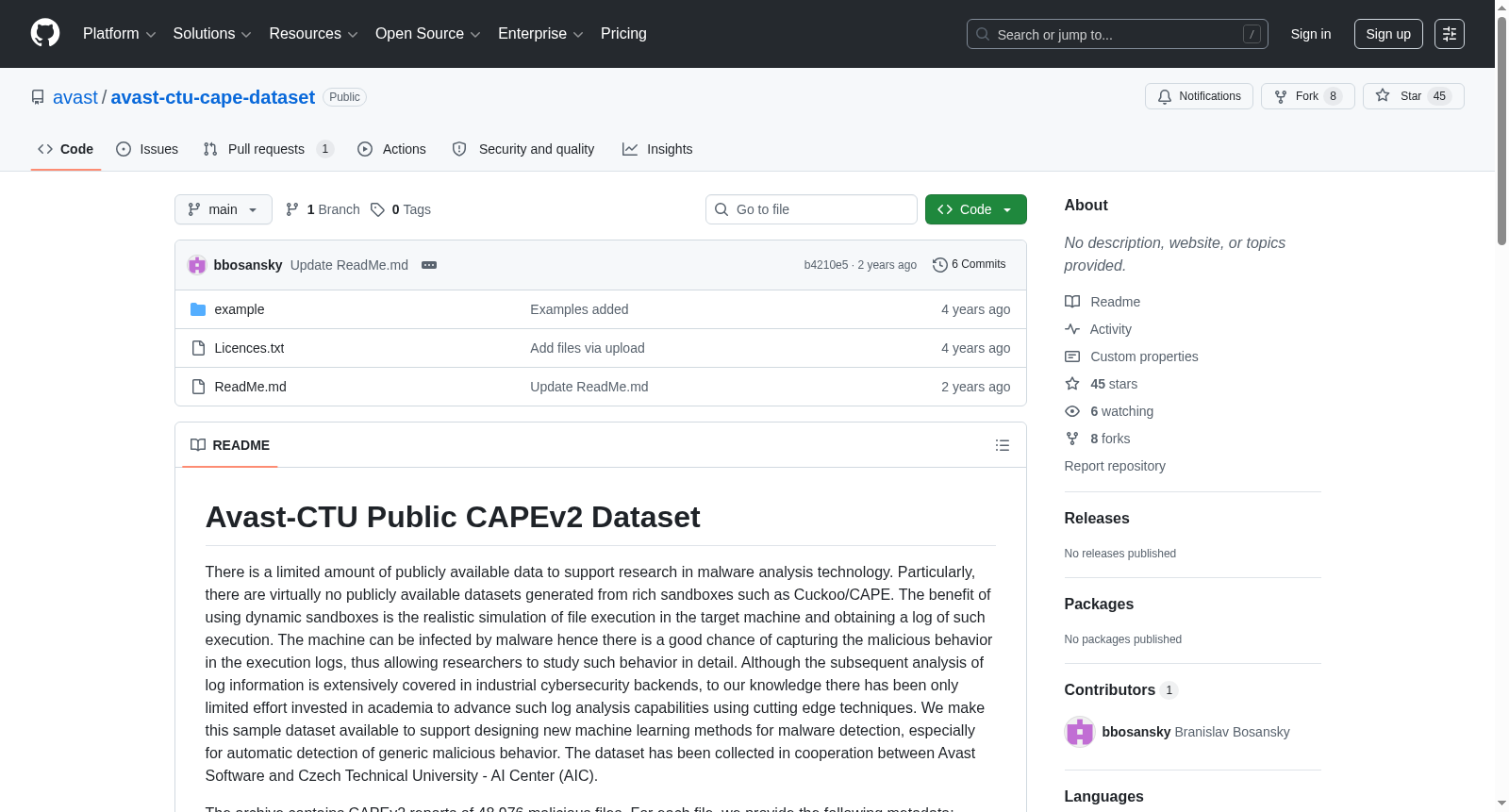Select the Code tab
The image size is (1509, 812).
click(x=66, y=149)
